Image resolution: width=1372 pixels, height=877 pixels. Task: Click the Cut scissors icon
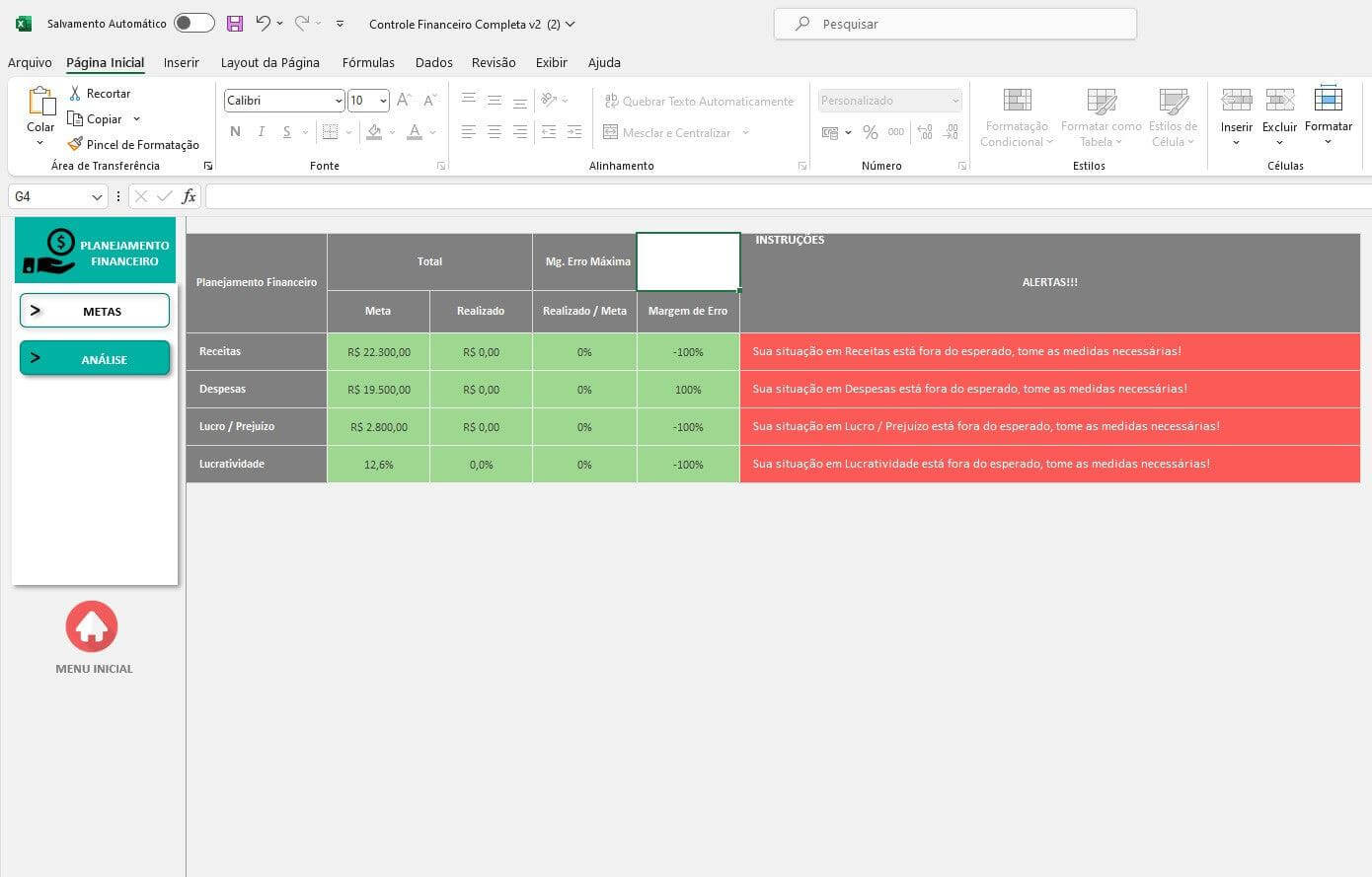coord(75,93)
